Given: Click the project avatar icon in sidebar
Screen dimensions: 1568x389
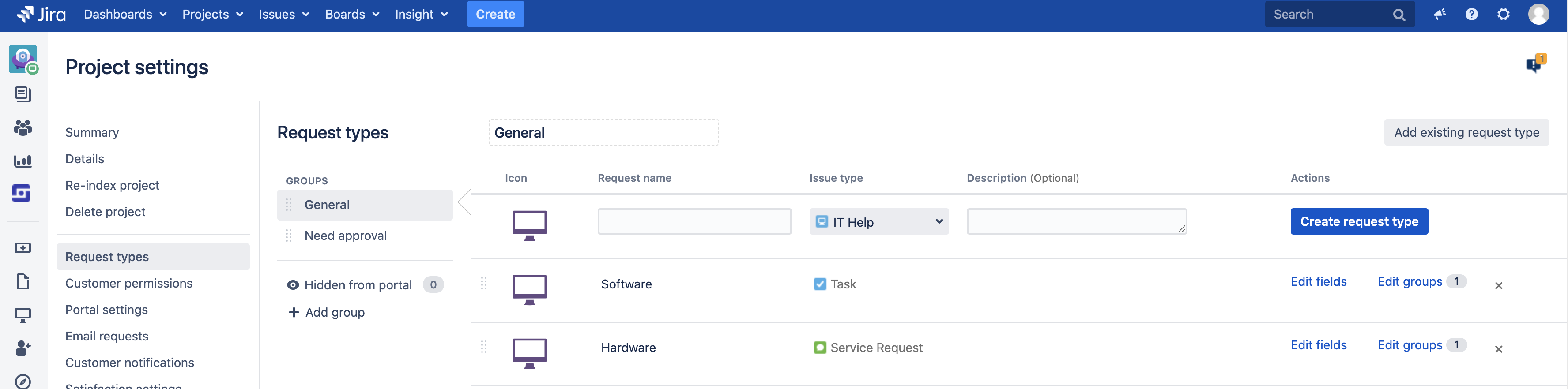Looking at the screenshot, I should pos(23,59).
